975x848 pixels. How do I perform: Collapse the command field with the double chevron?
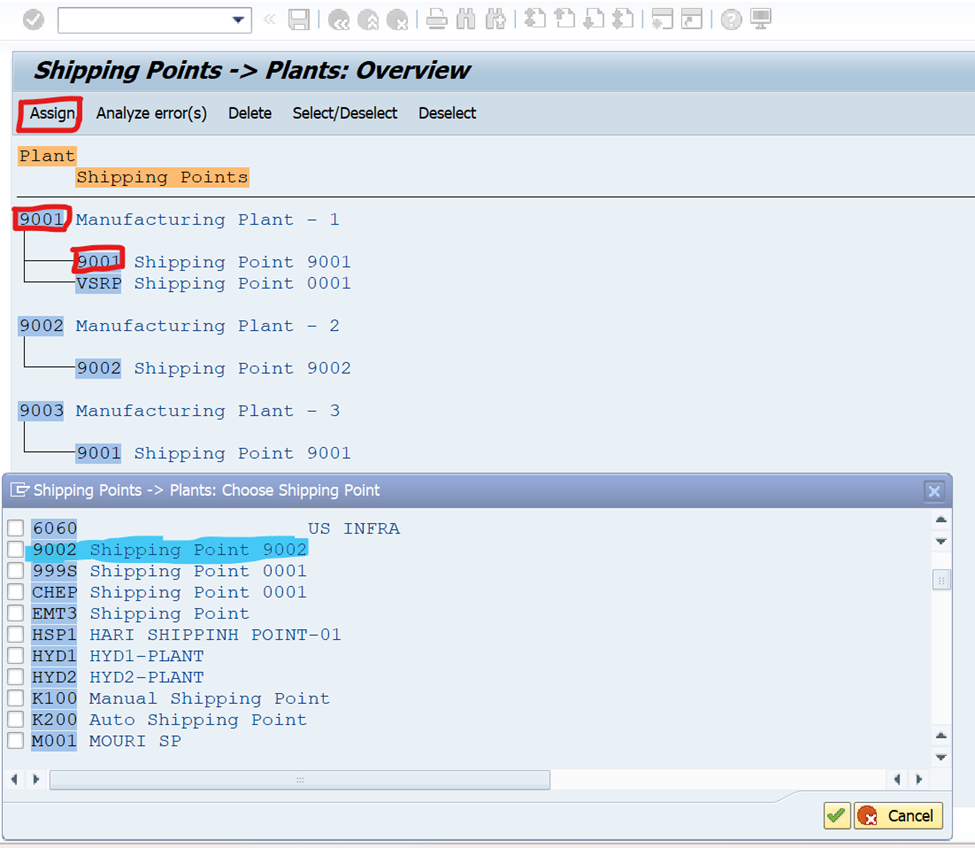pos(269,19)
